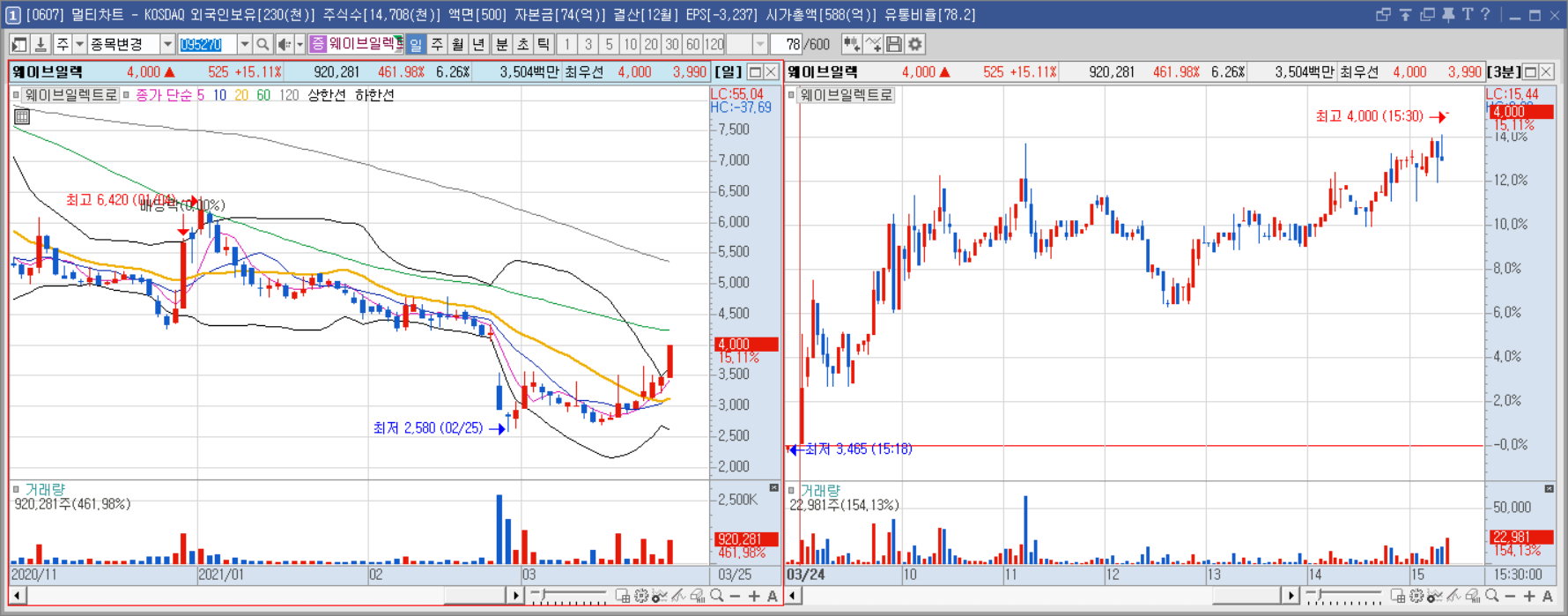This screenshot has width=1568, height=616.
Task: Click the [3분] period label on right chart
Action: tap(1504, 72)
